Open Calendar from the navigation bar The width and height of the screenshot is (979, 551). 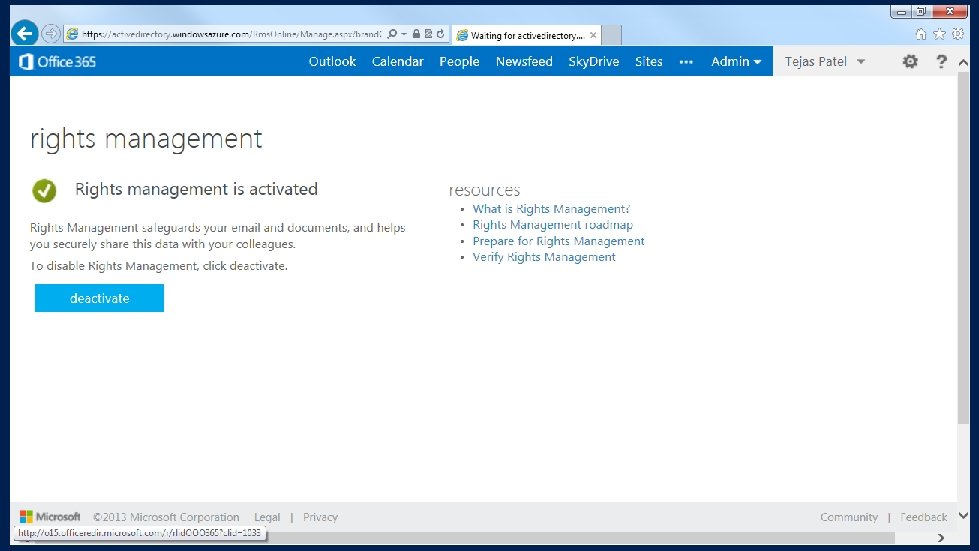pos(398,61)
